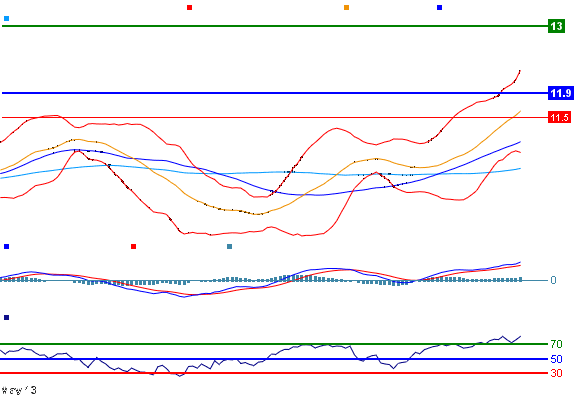Click the MACD zero level label
Image resolution: width=577 pixels, height=395 pixels.
click(x=553, y=280)
